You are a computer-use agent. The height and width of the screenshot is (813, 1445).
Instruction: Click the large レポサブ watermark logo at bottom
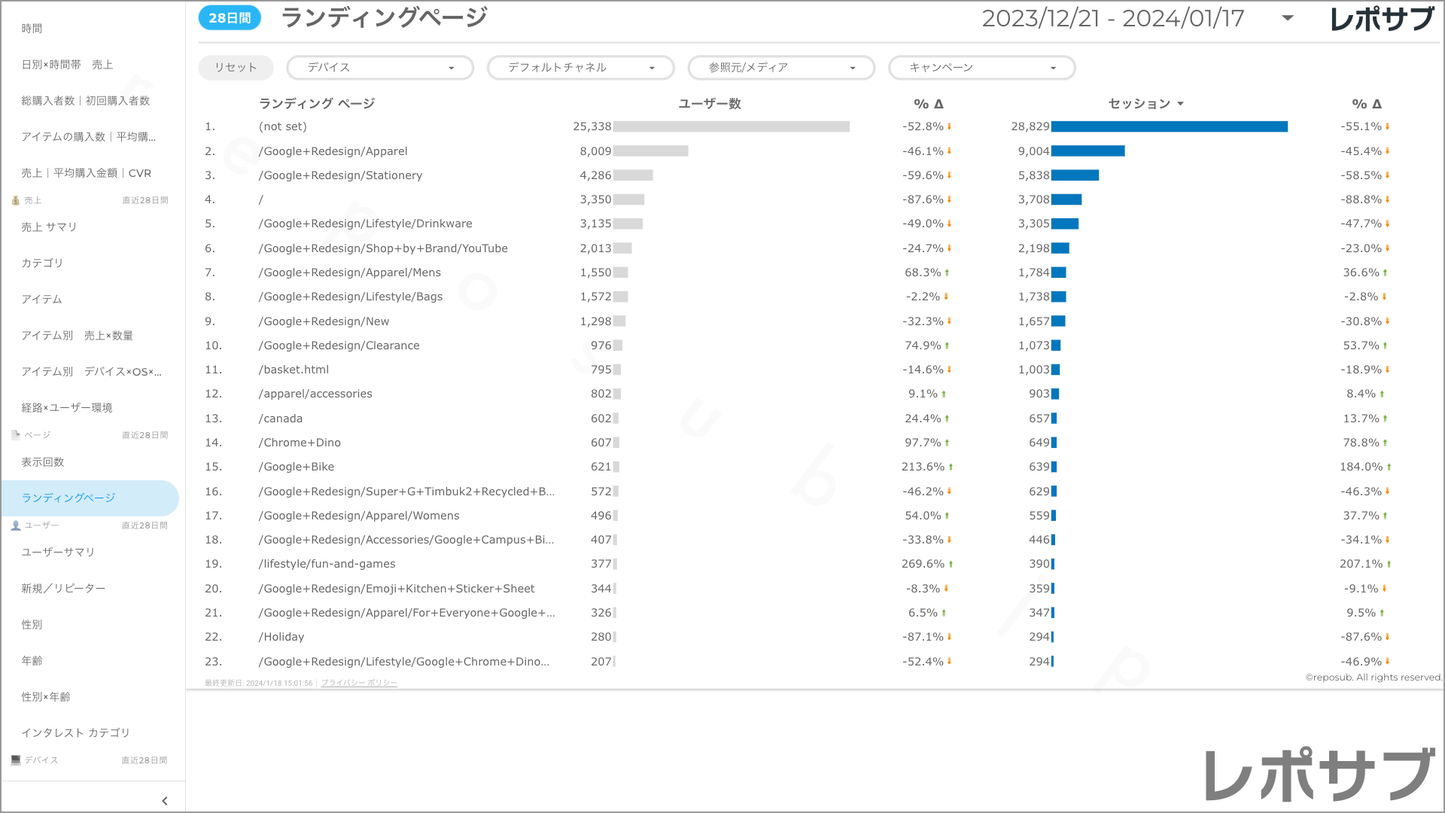[1318, 774]
